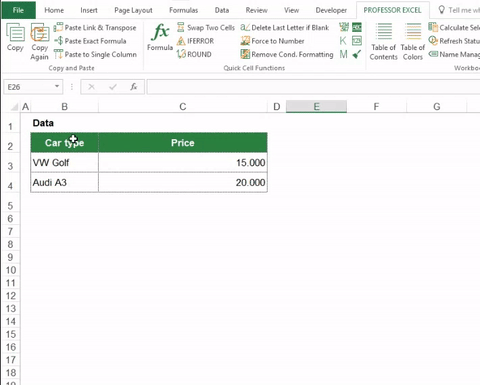
Task: Select Paste Link & Transpose
Action: pos(95,28)
